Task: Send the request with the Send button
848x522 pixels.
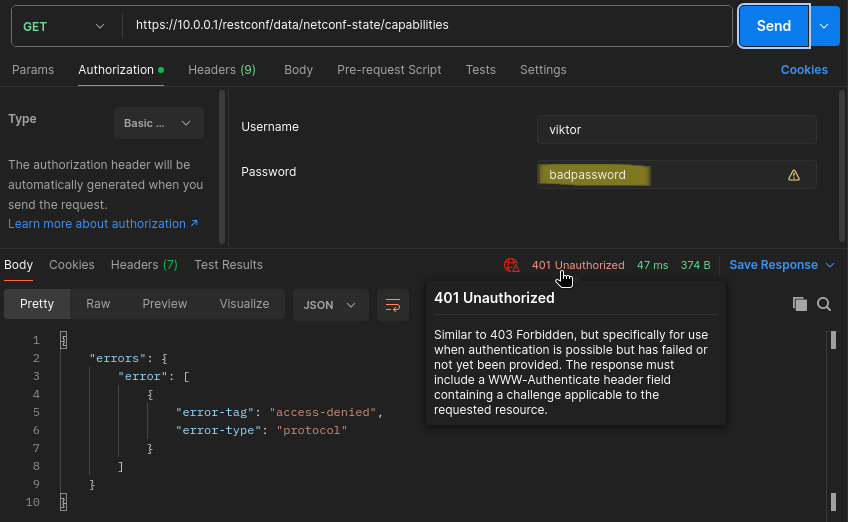Action: [x=774, y=26]
